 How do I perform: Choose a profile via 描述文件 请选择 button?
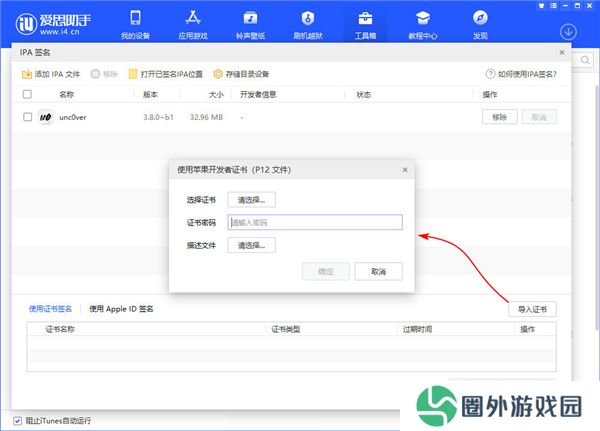(x=251, y=245)
